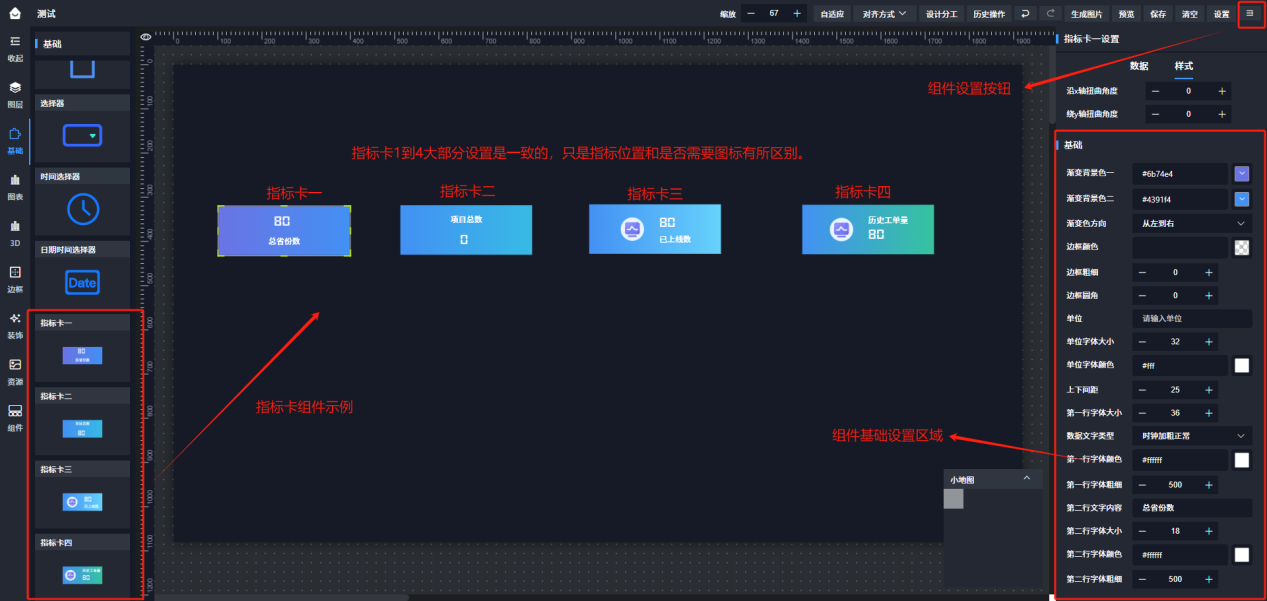
Task: Increase 边框粗细 value
Action: [1209, 272]
